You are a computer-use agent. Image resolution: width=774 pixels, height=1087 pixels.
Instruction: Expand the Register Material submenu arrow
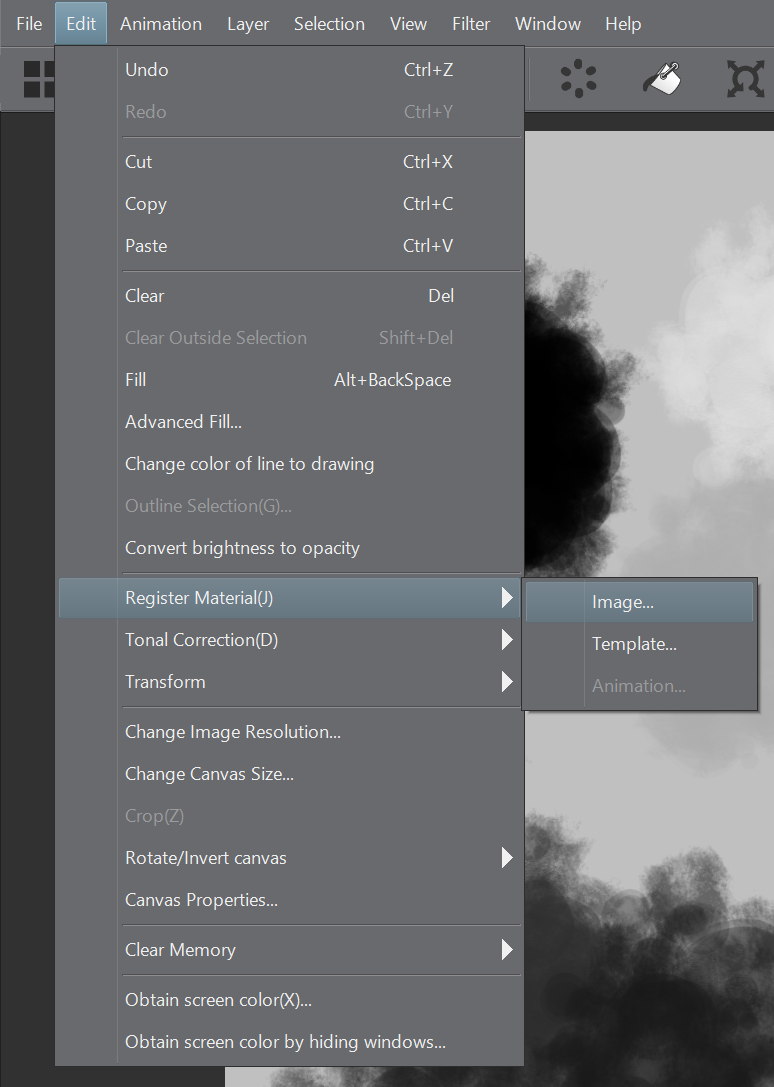tap(507, 598)
